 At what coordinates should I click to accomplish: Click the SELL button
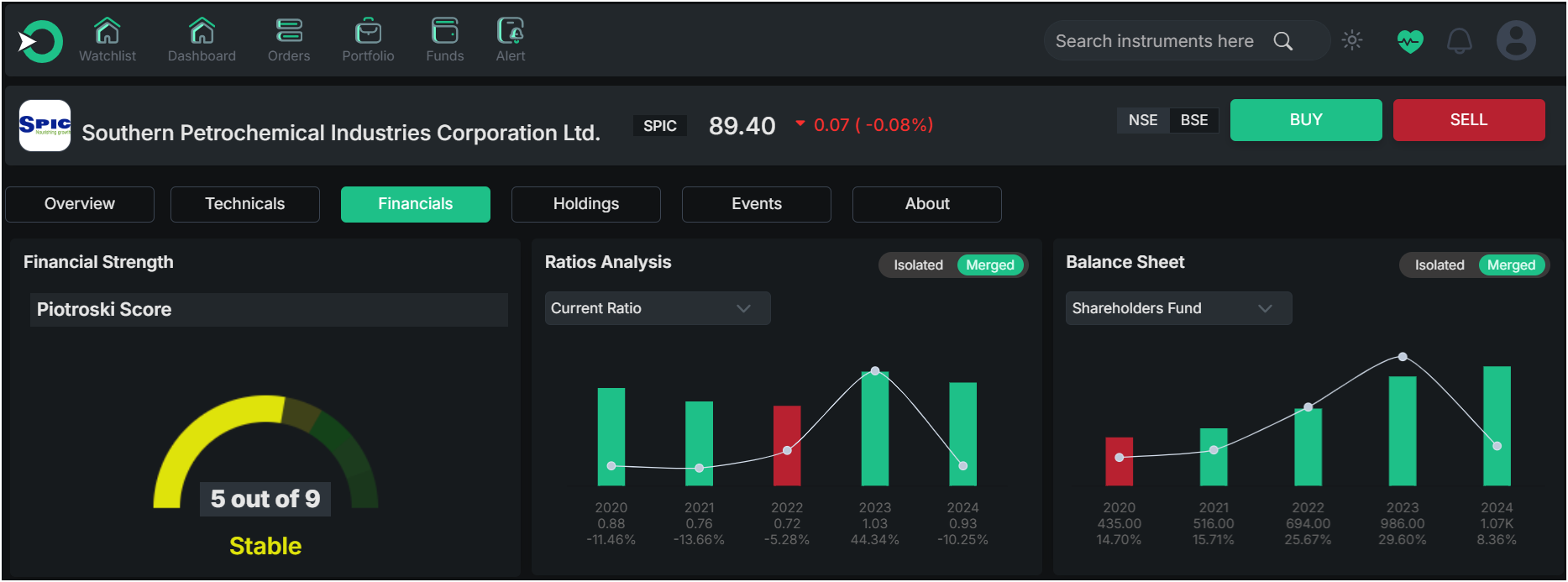tap(1469, 120)
